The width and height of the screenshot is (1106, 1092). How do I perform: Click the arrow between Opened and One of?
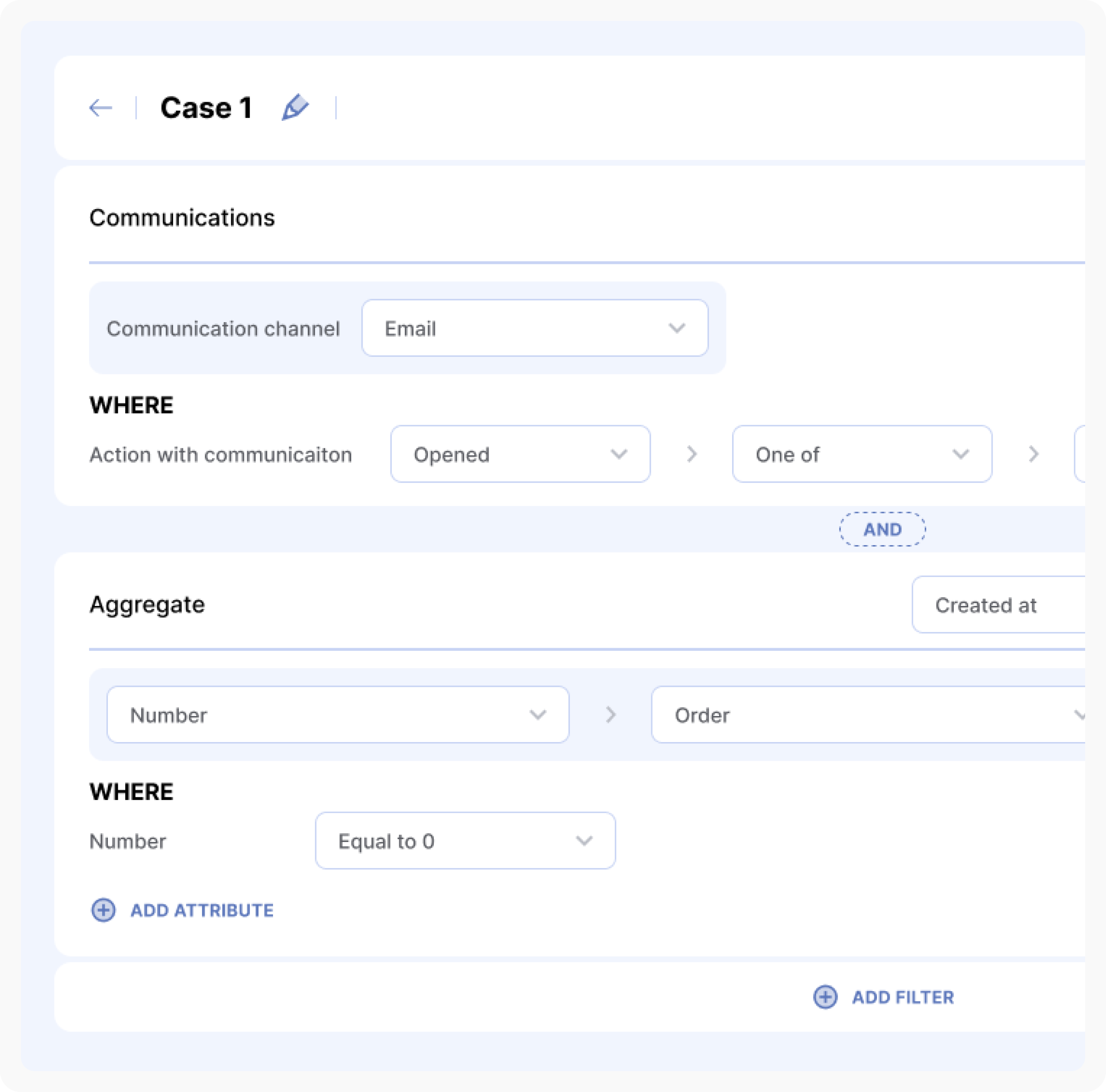[692, 454]
